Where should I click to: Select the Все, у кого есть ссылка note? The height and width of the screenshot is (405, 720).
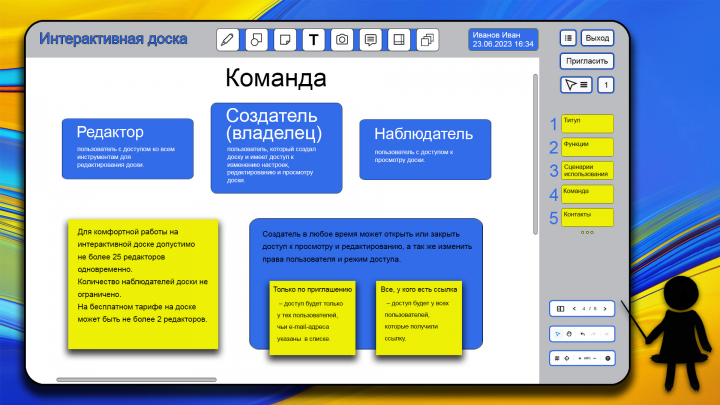pyautogui.click(x=419, y=318)
